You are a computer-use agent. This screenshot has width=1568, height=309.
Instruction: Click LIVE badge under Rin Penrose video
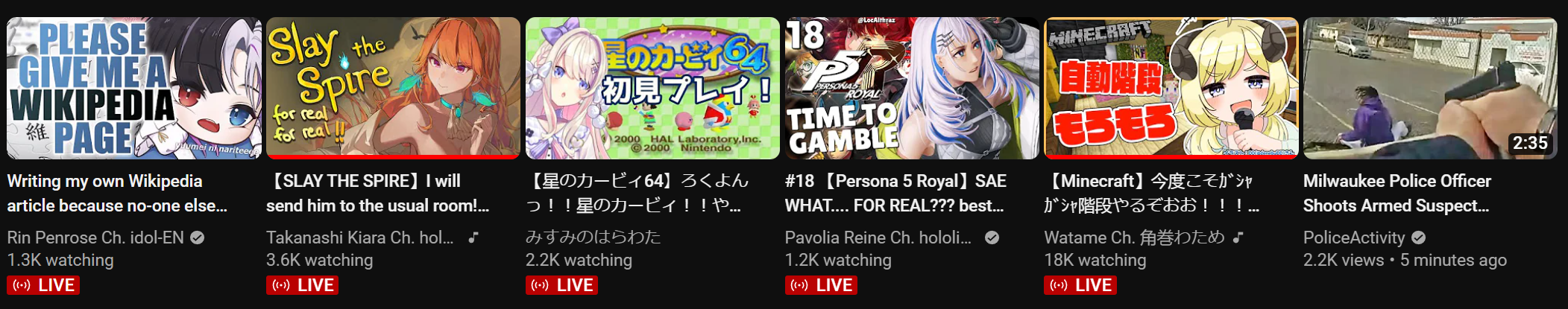[43, 285]
